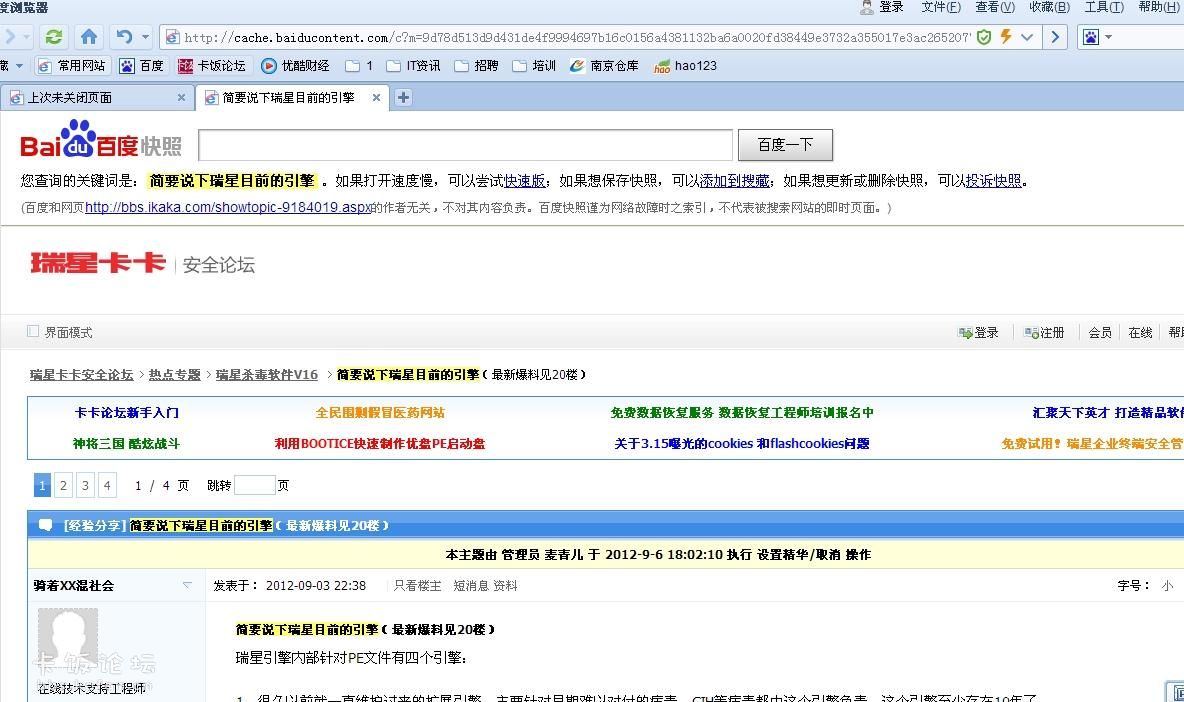This screenshot has width=1184, height=702.
Task: Switch to the 上次未关闭页面 tab
Action: [97, 97]
